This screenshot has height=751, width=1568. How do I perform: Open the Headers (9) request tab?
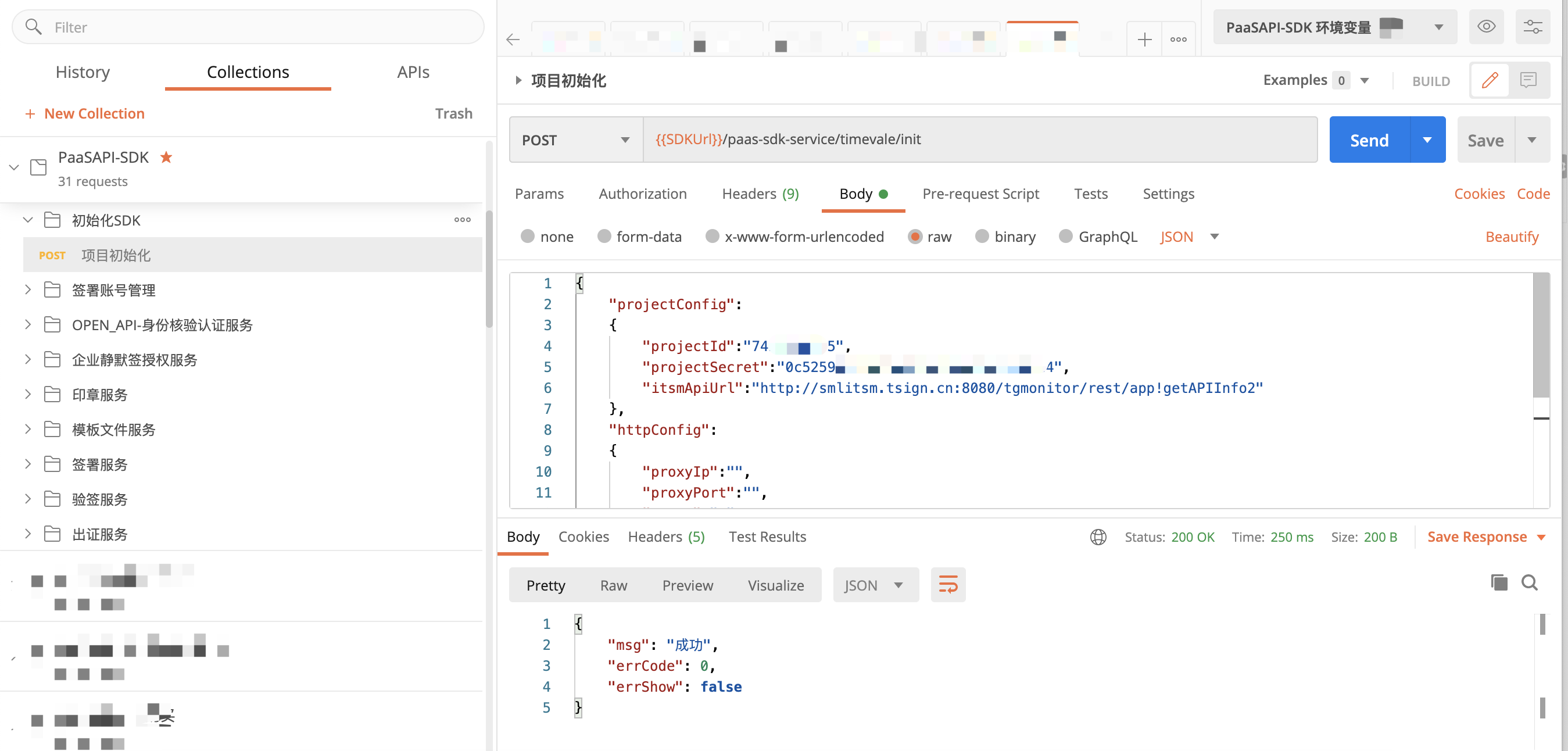click(x=760, y=194)
